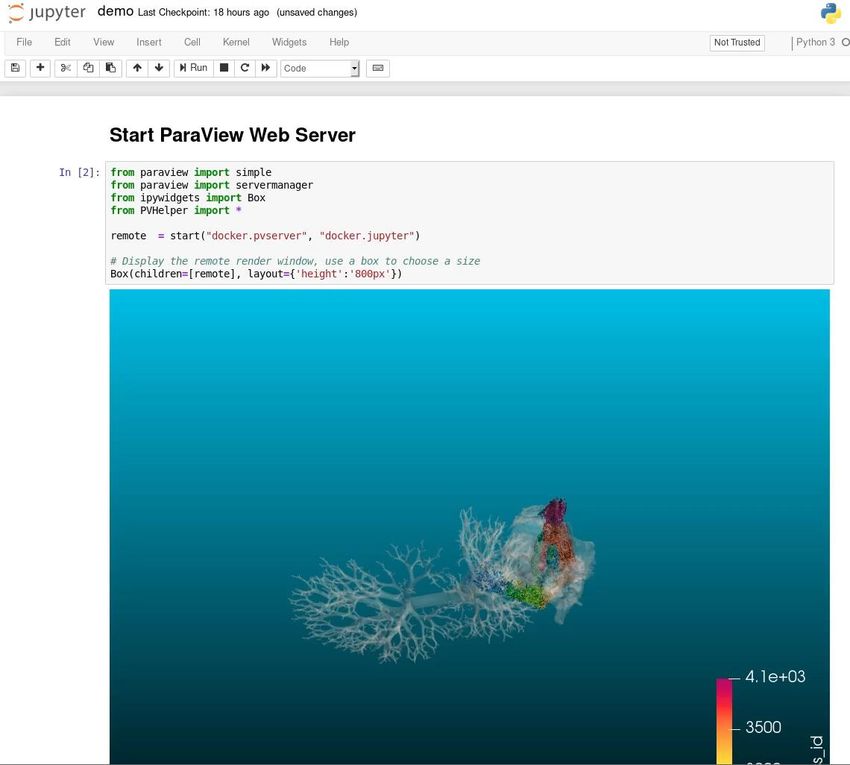Screen dimensions: 850x765
Task: Paste cells below
Action: click(111, 68)
